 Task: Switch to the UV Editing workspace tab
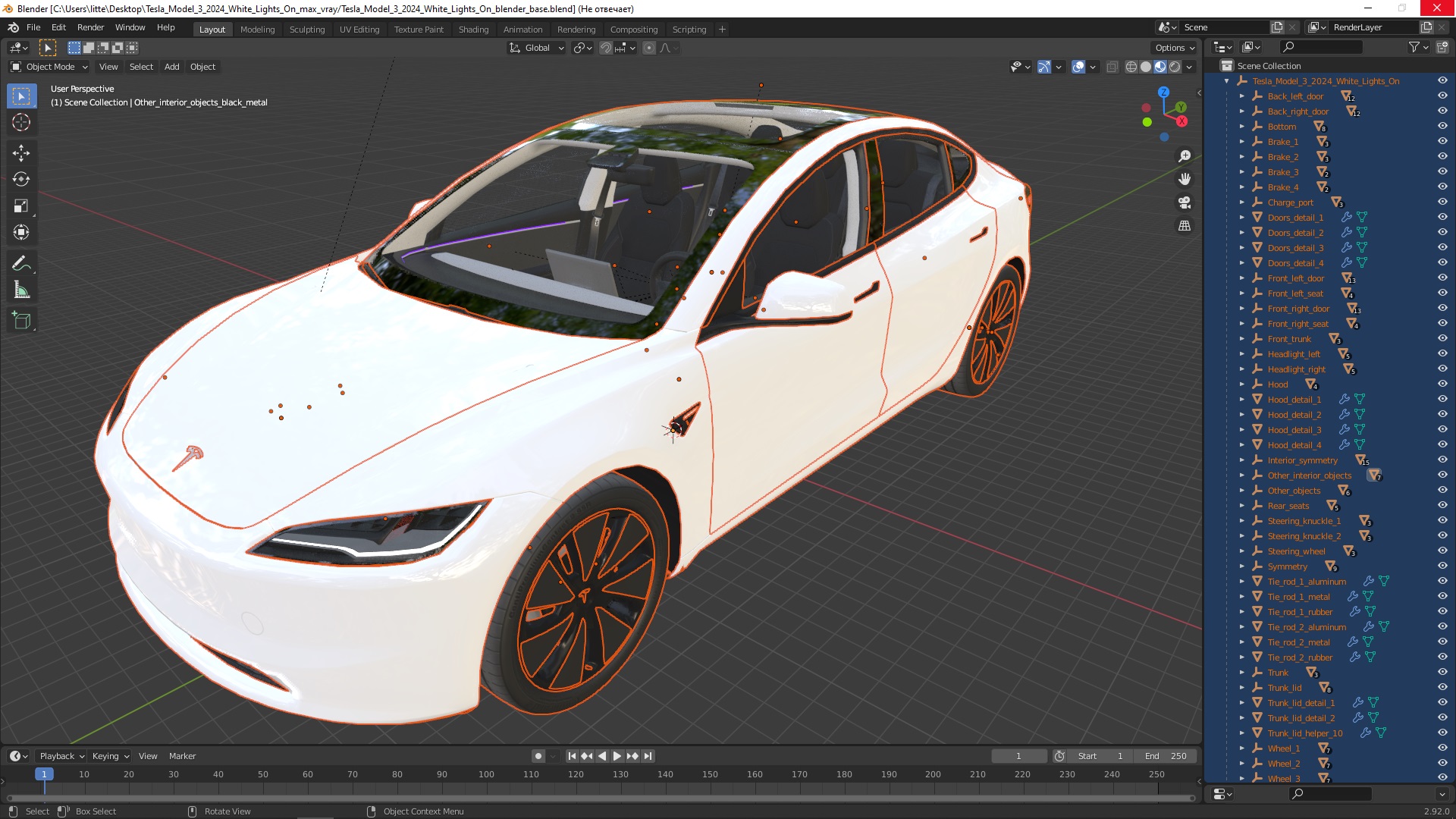pyautogui.click(x=359, y=30)
